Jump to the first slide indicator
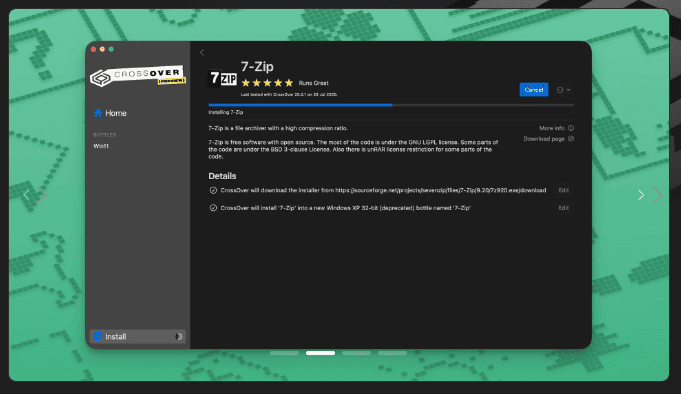The height and width of the screenshot is (394, 681). [284, 353]
